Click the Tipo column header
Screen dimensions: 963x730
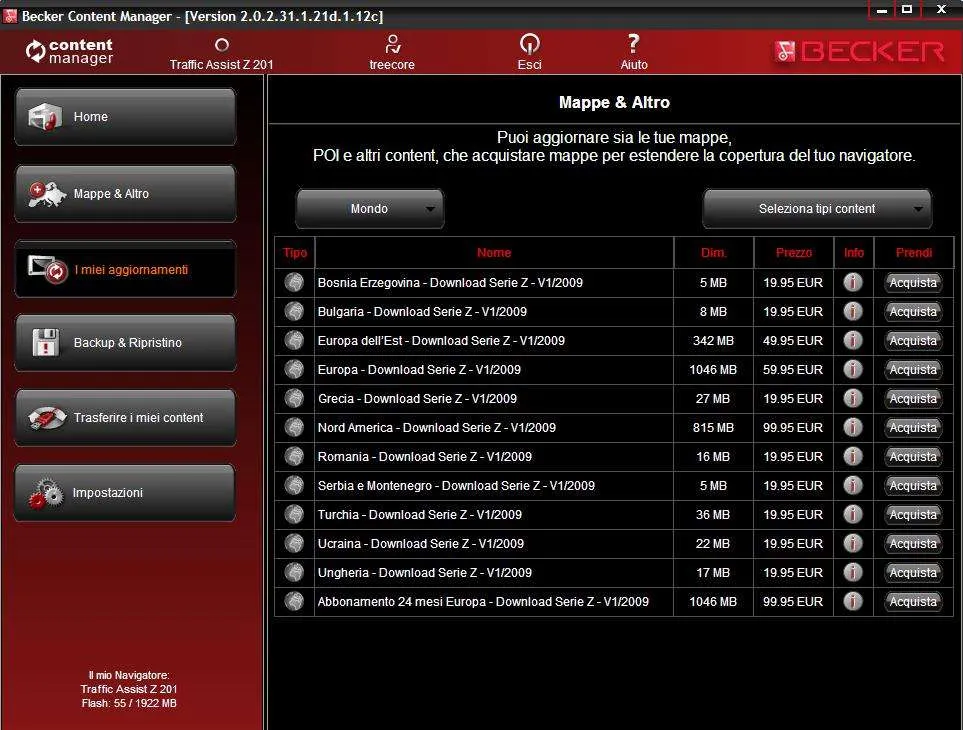click(295, 252)
